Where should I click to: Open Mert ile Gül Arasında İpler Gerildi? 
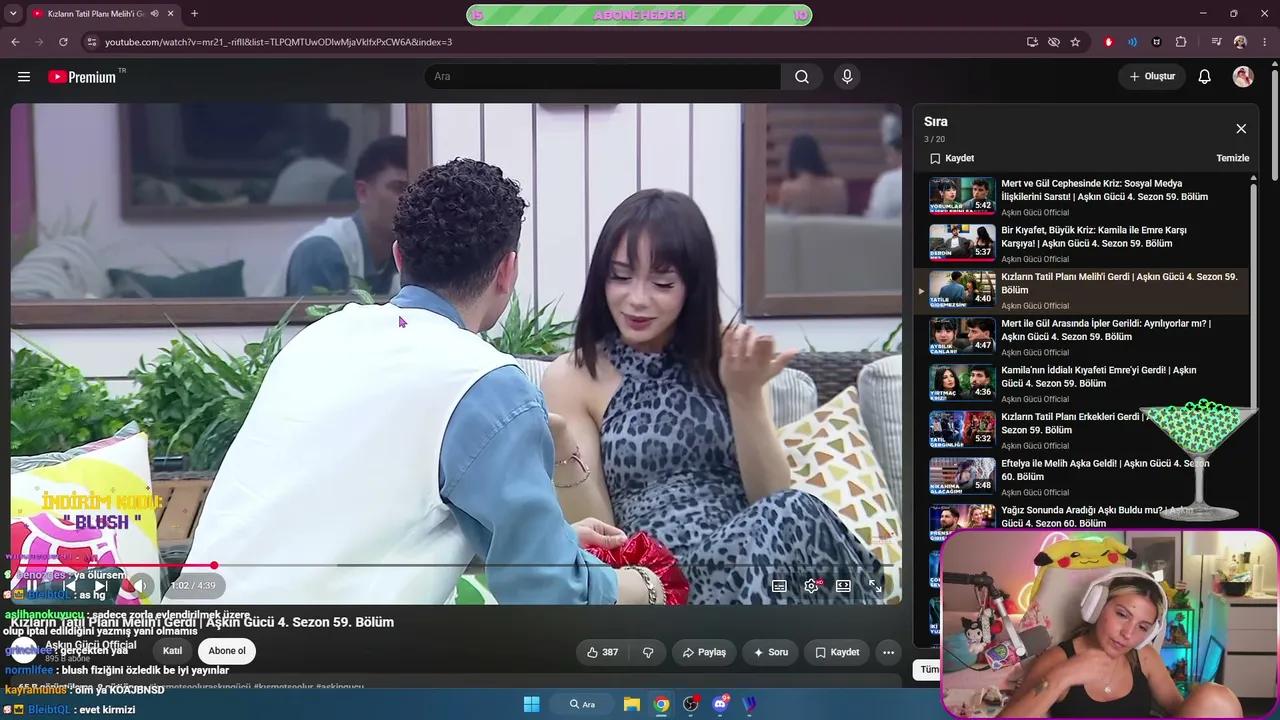[x=1085, y=336]
